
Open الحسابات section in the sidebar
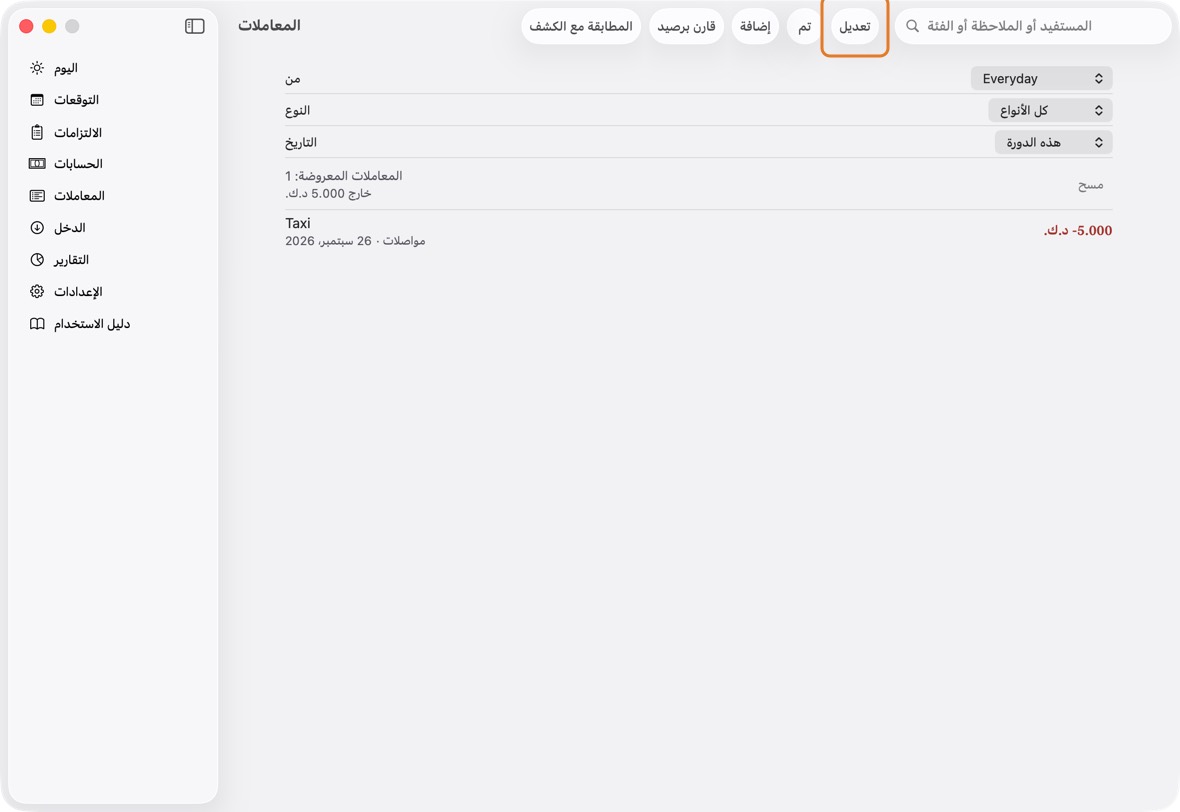point(113,163)
